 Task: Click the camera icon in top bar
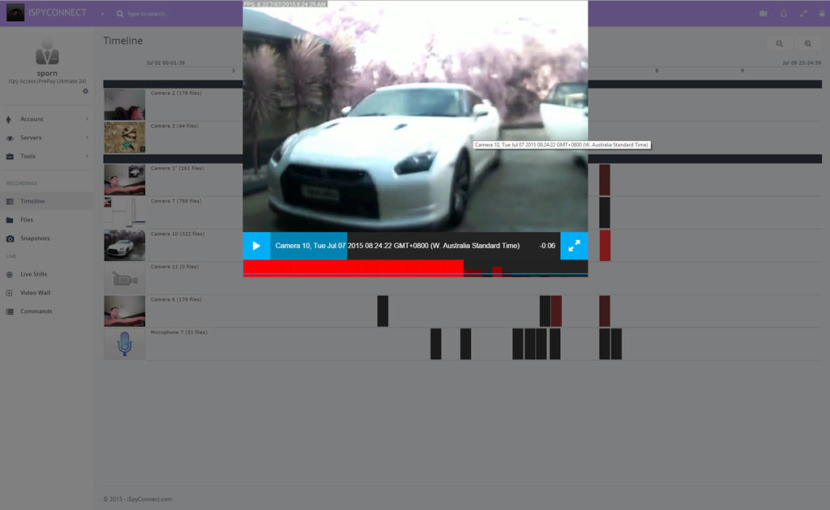[763, 14]
